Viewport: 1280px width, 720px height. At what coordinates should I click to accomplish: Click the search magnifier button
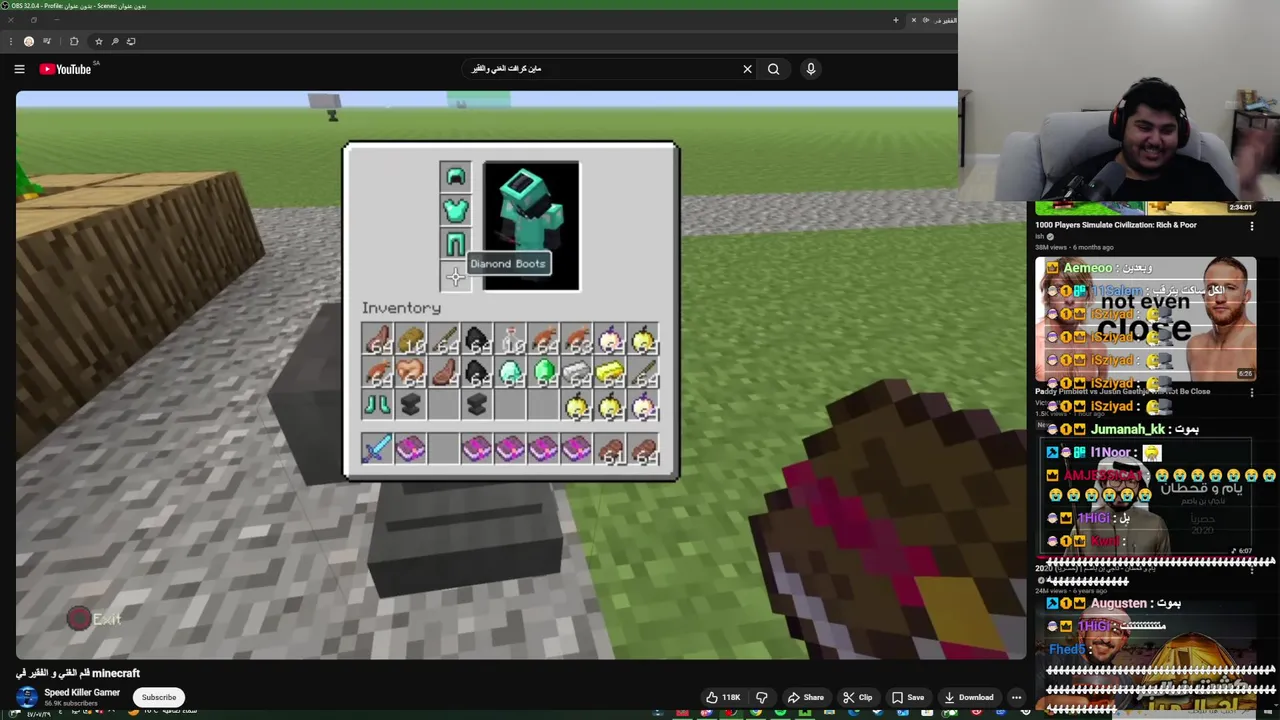(773, 69)
